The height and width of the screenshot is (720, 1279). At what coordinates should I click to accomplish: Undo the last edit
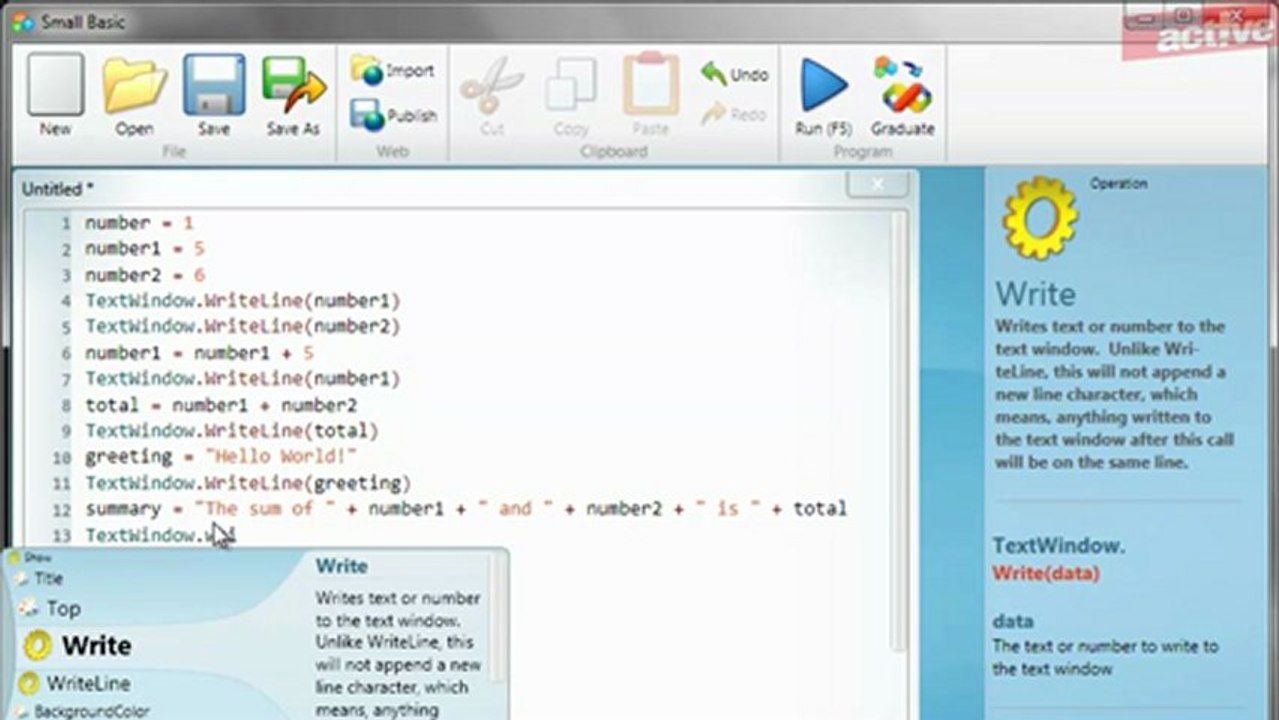(x=734, y=74)
